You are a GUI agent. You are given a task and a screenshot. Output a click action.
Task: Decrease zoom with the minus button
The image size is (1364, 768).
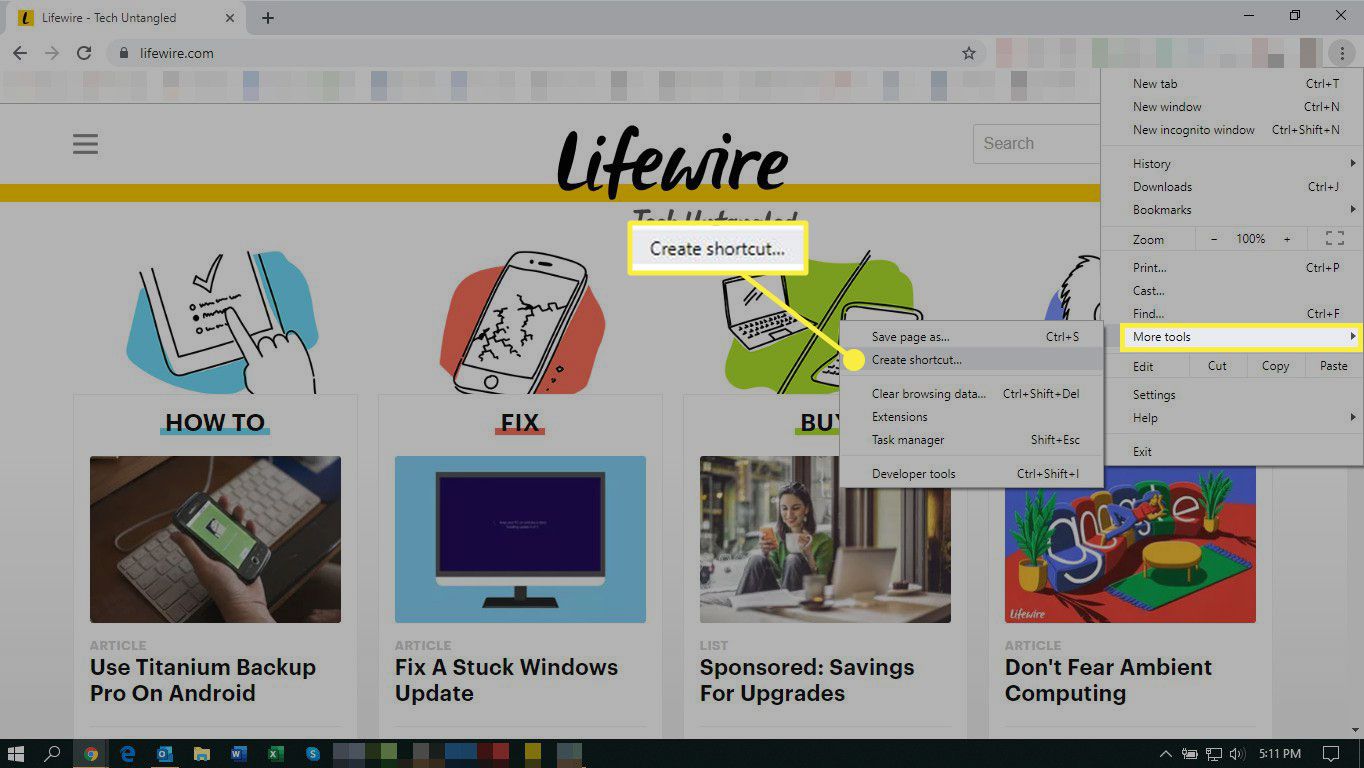1214,239
